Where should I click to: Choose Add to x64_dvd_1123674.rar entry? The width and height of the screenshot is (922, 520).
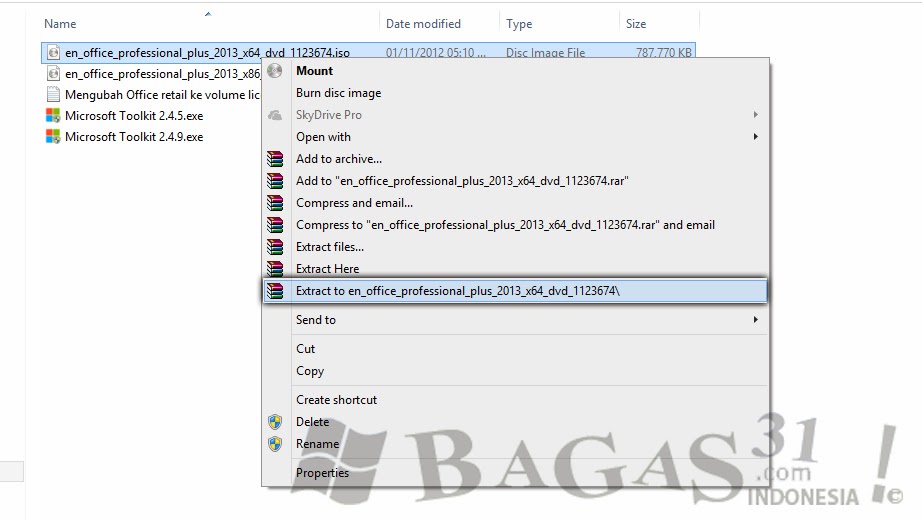tap(462, 181)
